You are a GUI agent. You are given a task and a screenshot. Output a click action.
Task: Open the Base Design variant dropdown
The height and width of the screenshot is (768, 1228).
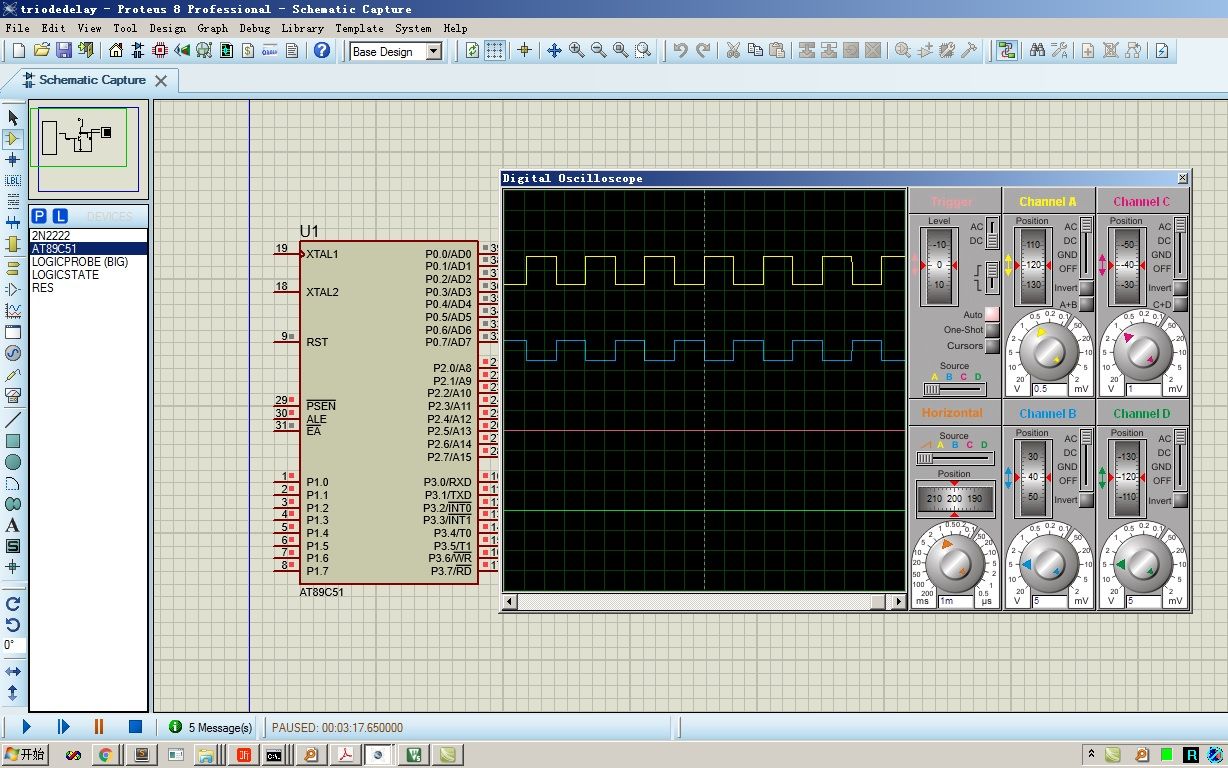[x=434, y=52]
